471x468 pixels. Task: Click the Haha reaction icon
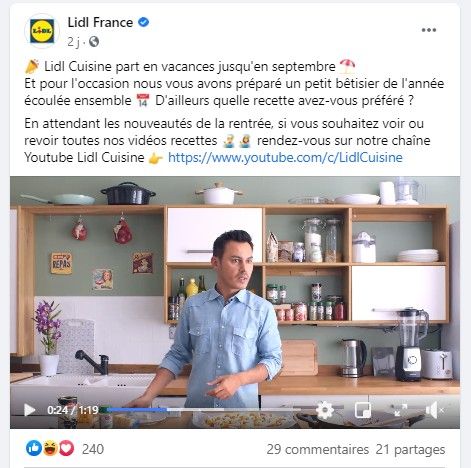50,448
